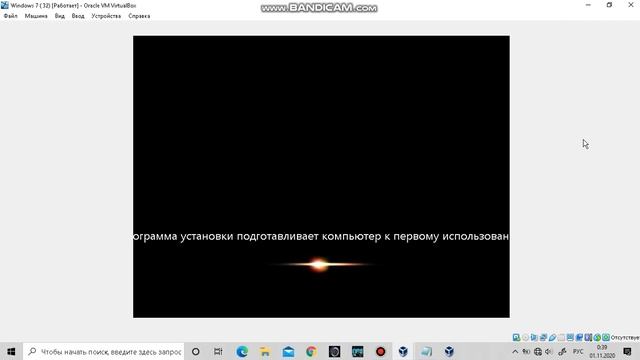640x360 pixels.
Task: Minimize the VirtualBox window
Action: tap(588, 5)
